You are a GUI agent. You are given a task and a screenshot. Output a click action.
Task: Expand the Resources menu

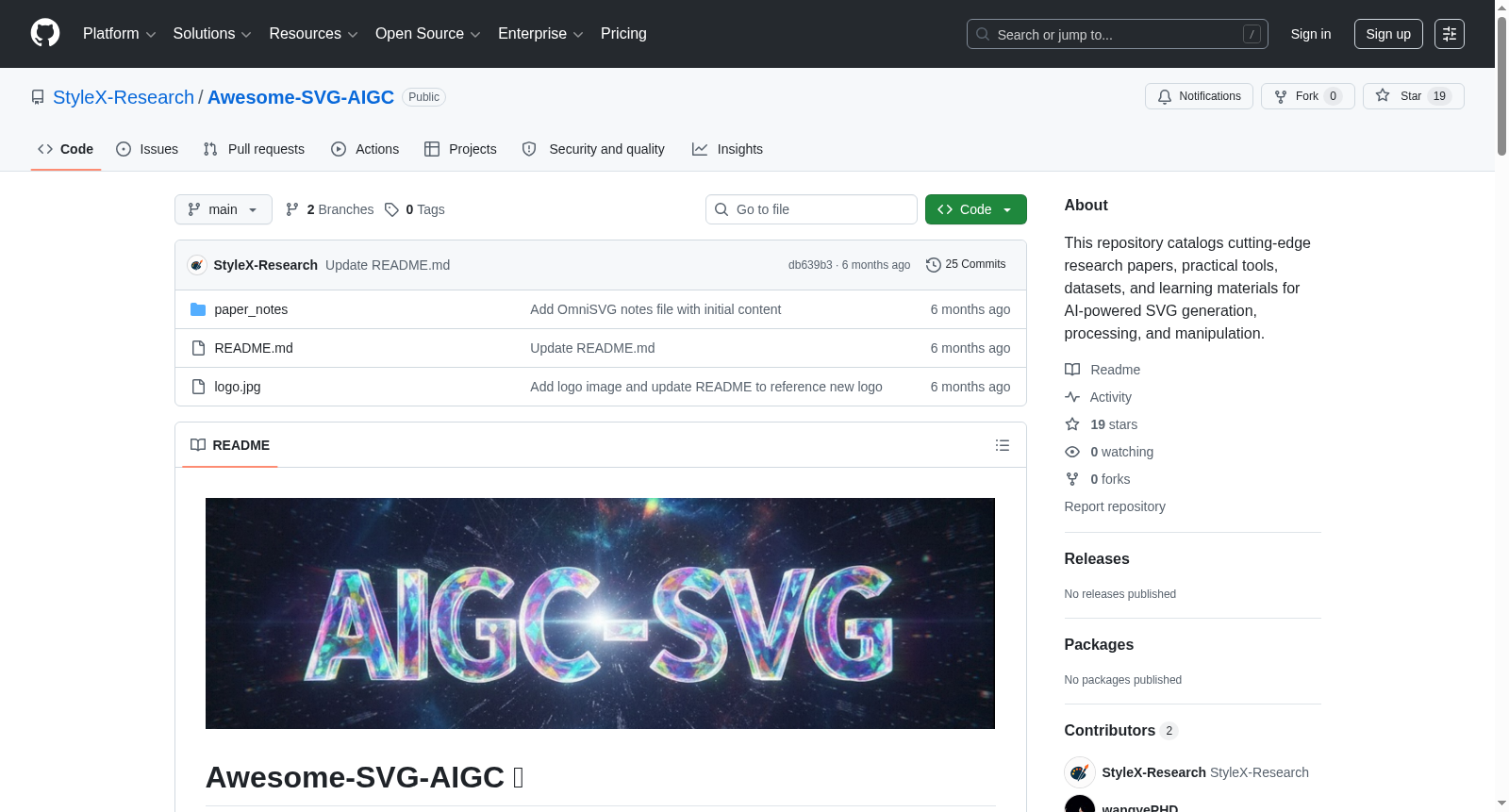pos(313,34)
